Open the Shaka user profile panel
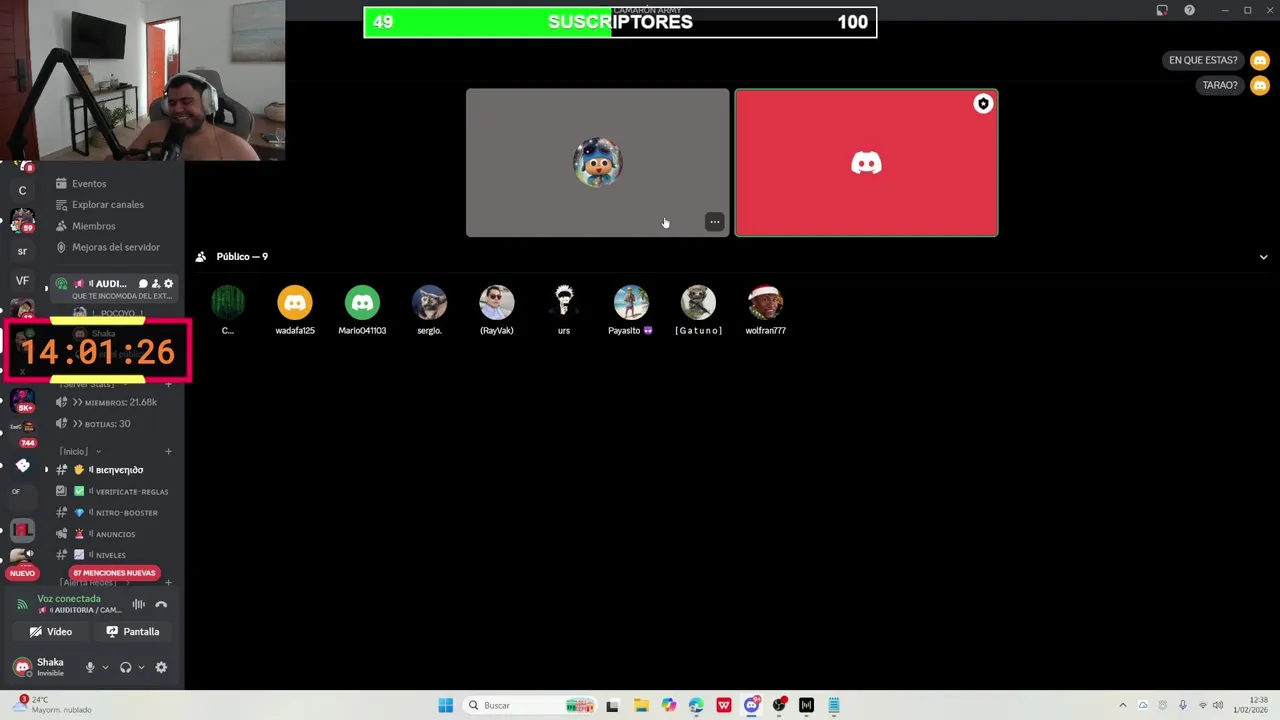The image size is (1280, 720). pos(40,667)
